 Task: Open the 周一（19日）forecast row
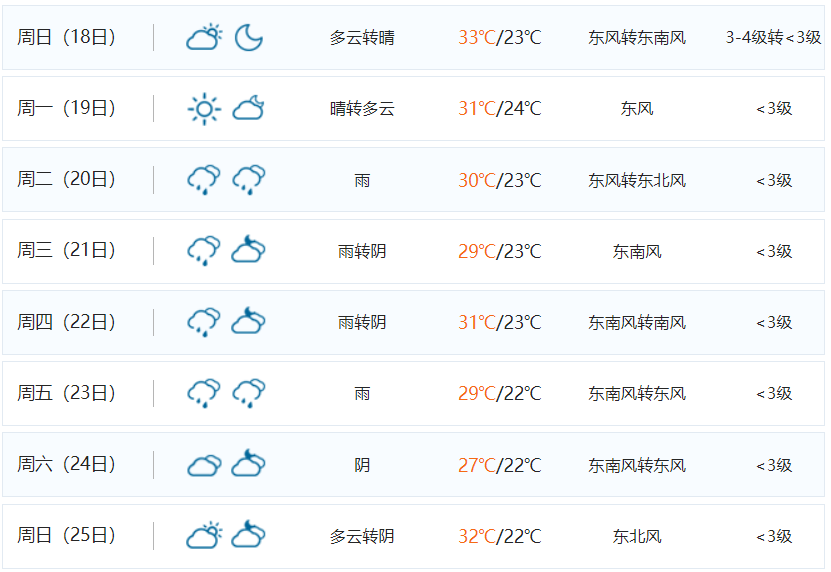413,109
